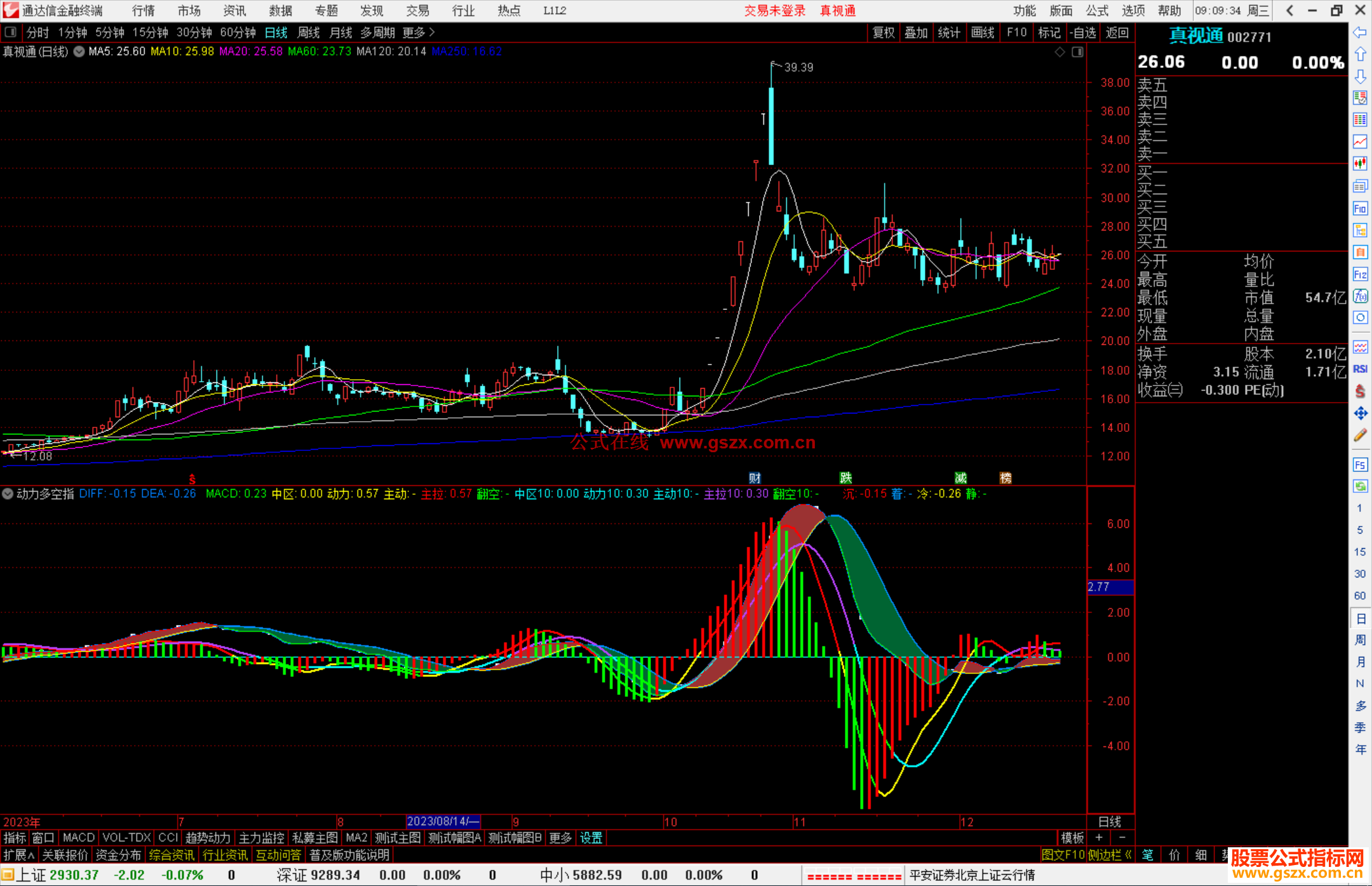Click the RSI indicator sidebar icon
Image resolution: width=1372 pixels, height=886 pixels.
tap(1360, 369)
